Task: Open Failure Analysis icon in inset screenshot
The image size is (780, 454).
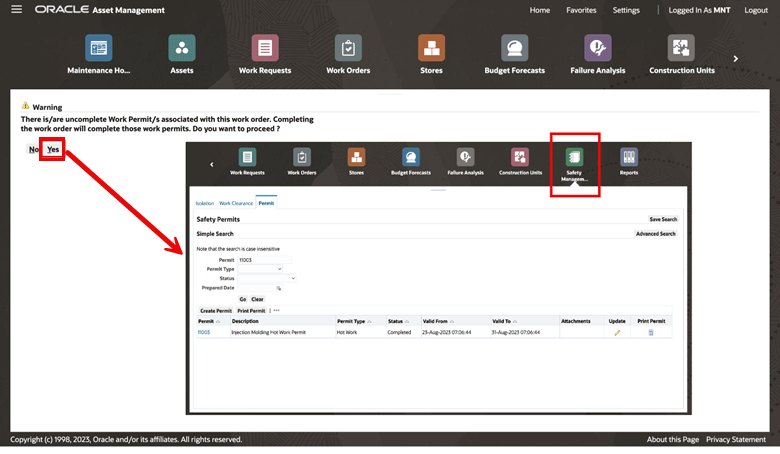Action: coord(465,157)
